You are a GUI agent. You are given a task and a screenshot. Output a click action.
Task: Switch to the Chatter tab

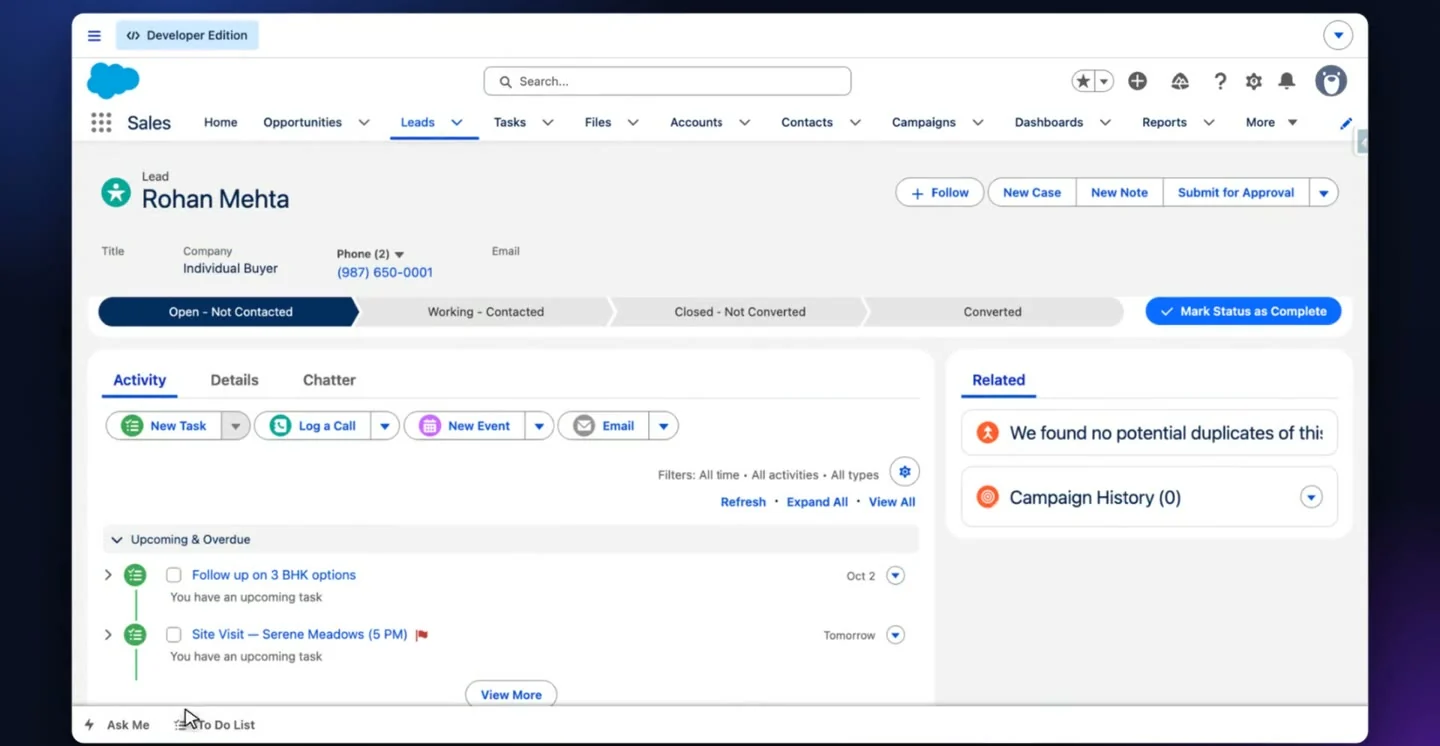point(329,380)
